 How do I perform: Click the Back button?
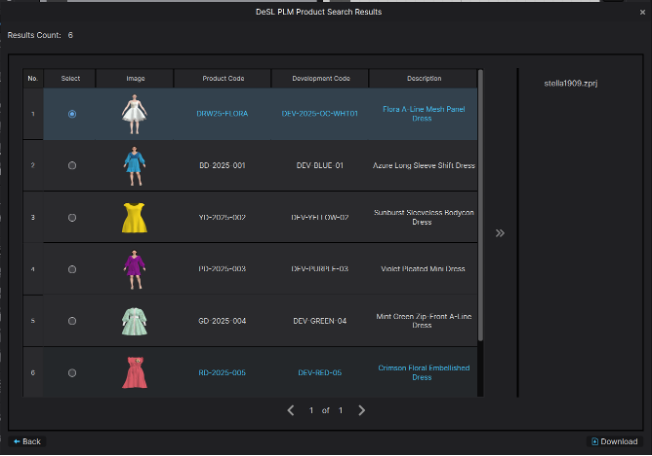28,441
